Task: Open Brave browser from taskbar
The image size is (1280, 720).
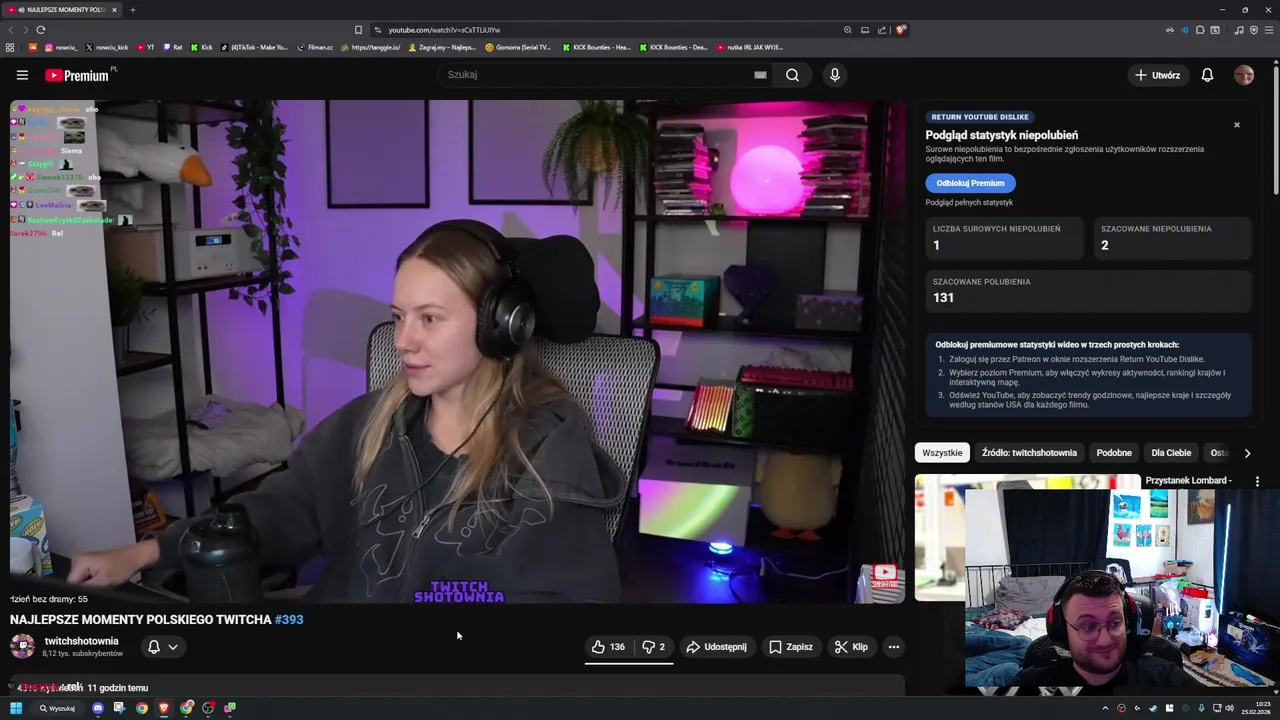Action: click(164, 708)
